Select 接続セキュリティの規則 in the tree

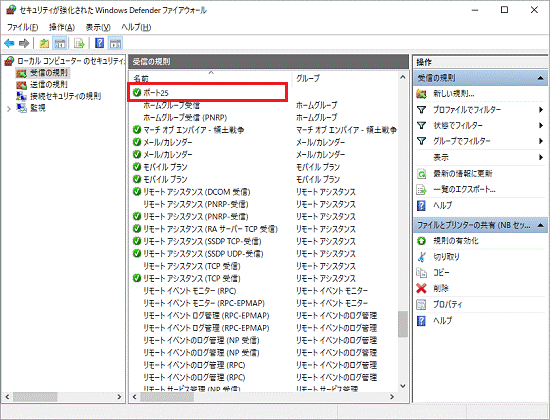pos(66,96)
